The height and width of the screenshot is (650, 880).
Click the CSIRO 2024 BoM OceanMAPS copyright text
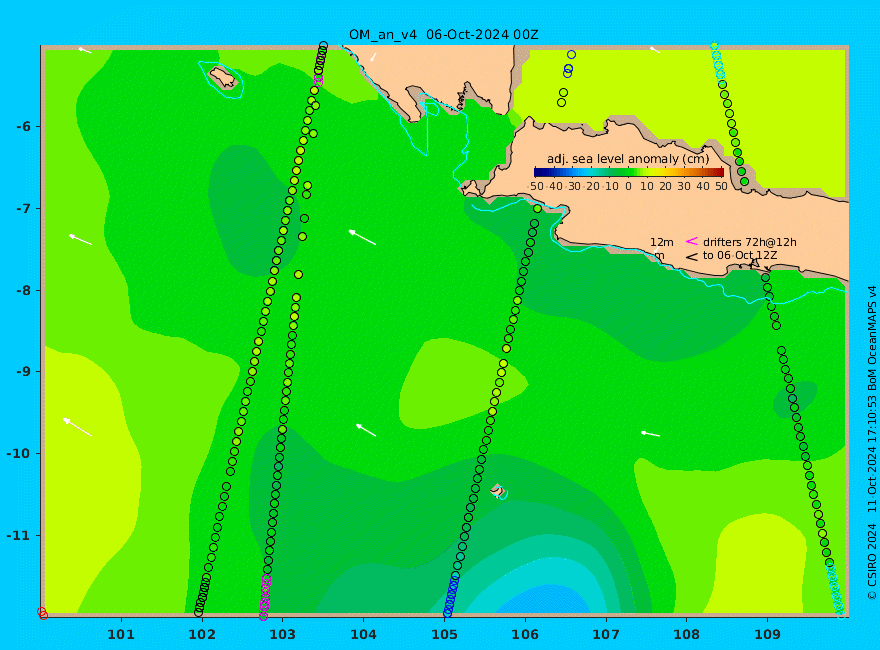pos(872,443)
